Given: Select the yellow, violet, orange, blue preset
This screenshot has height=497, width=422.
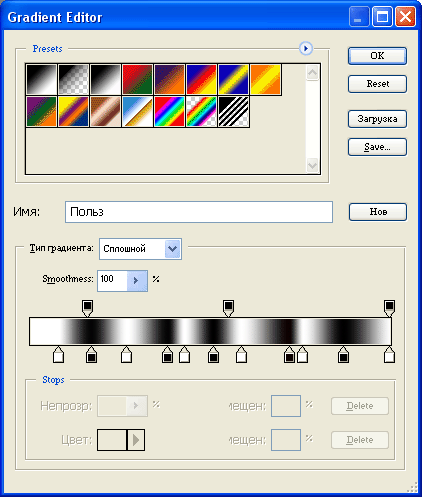Looking at the screenshot, I should [x=73, y=111].
